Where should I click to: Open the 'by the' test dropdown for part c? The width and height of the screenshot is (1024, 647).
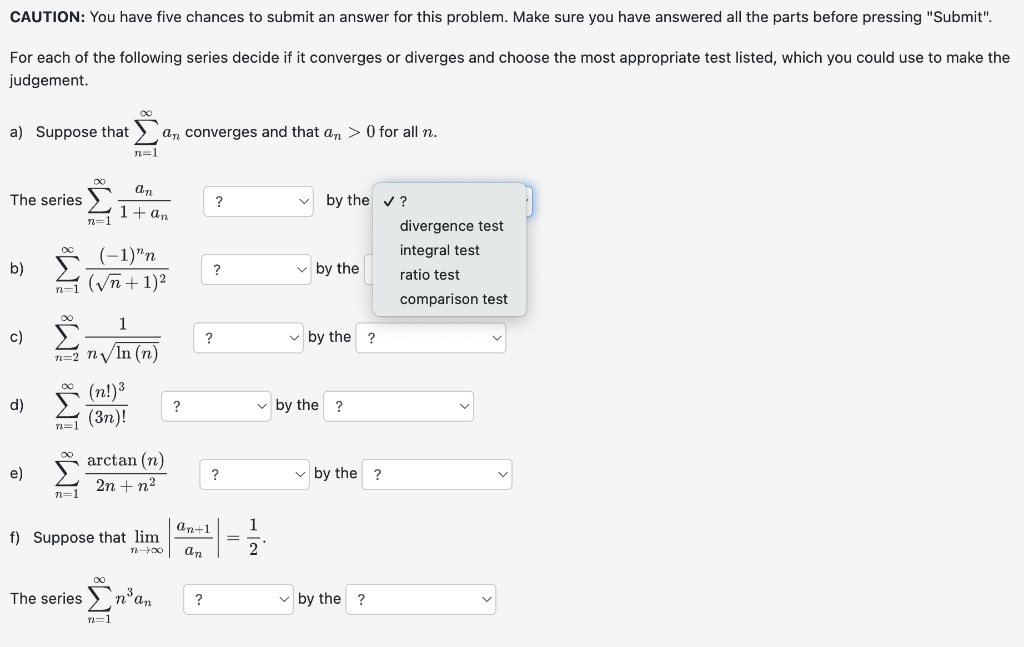[x=431, y=338]
